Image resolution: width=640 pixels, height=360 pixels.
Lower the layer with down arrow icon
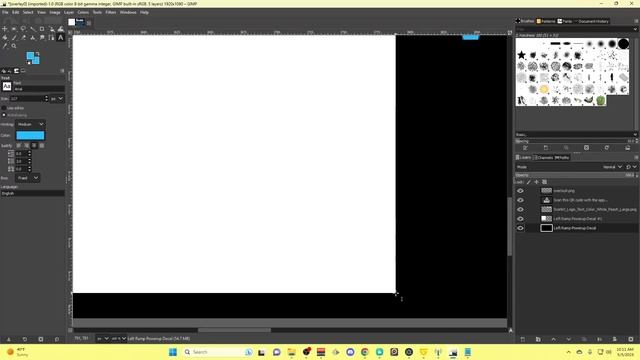pos(569,339)
